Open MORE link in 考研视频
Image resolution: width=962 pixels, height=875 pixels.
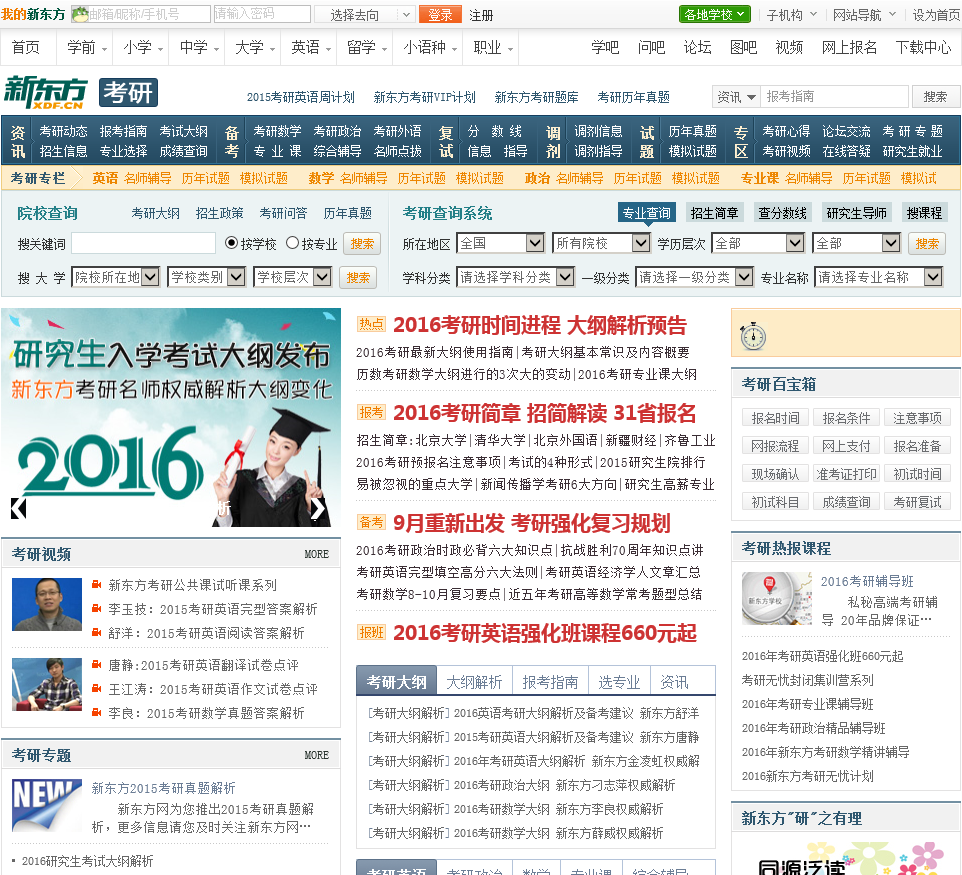317,554
